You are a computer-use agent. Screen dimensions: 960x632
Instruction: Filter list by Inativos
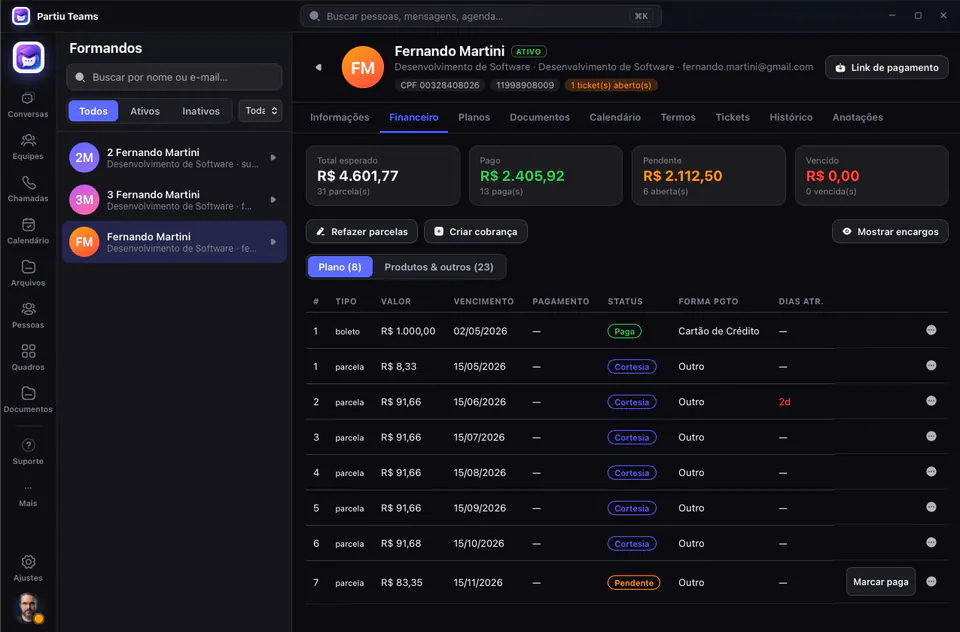pos(201,111)
